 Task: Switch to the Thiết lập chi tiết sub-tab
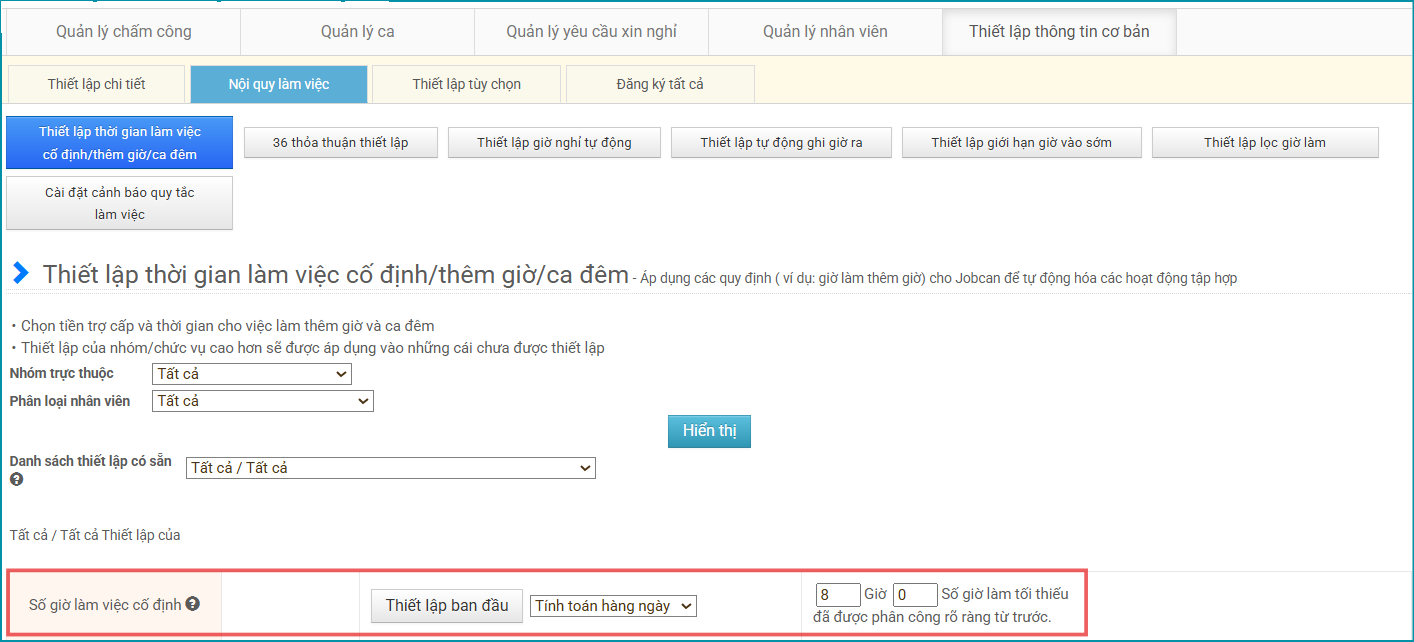(96, 84)
